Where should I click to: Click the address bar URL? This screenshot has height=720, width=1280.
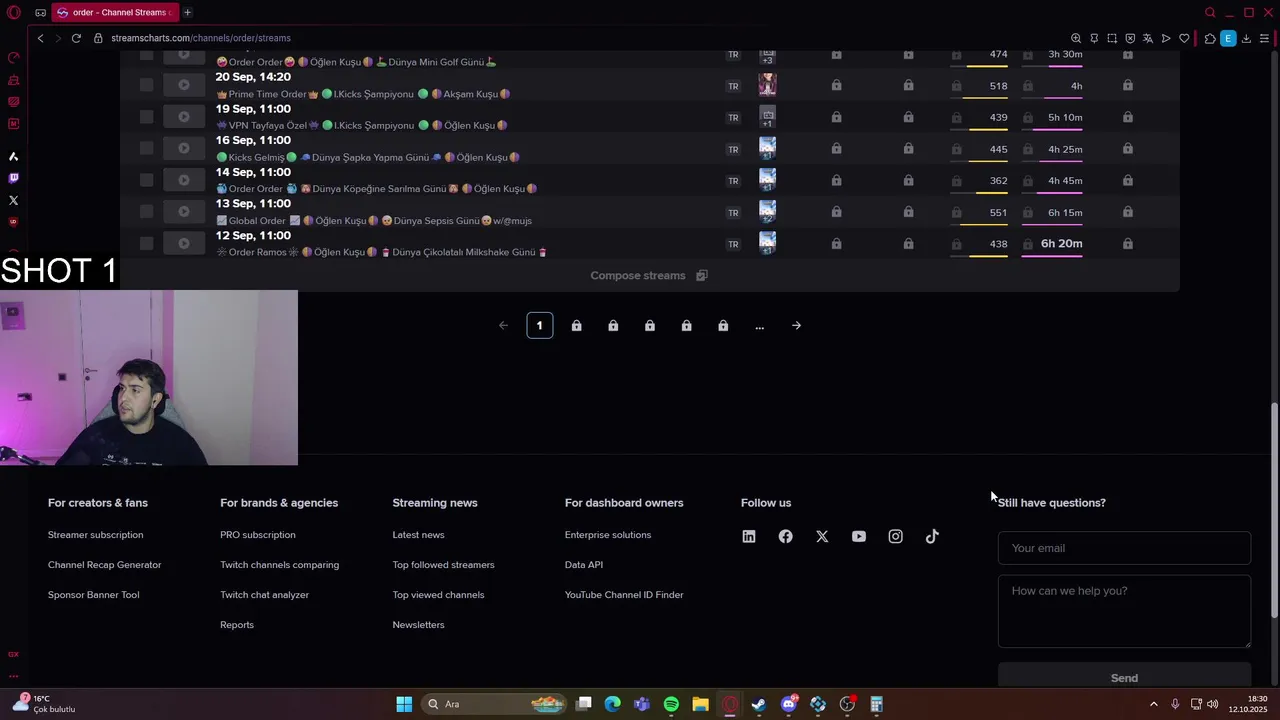pos(201,38)
